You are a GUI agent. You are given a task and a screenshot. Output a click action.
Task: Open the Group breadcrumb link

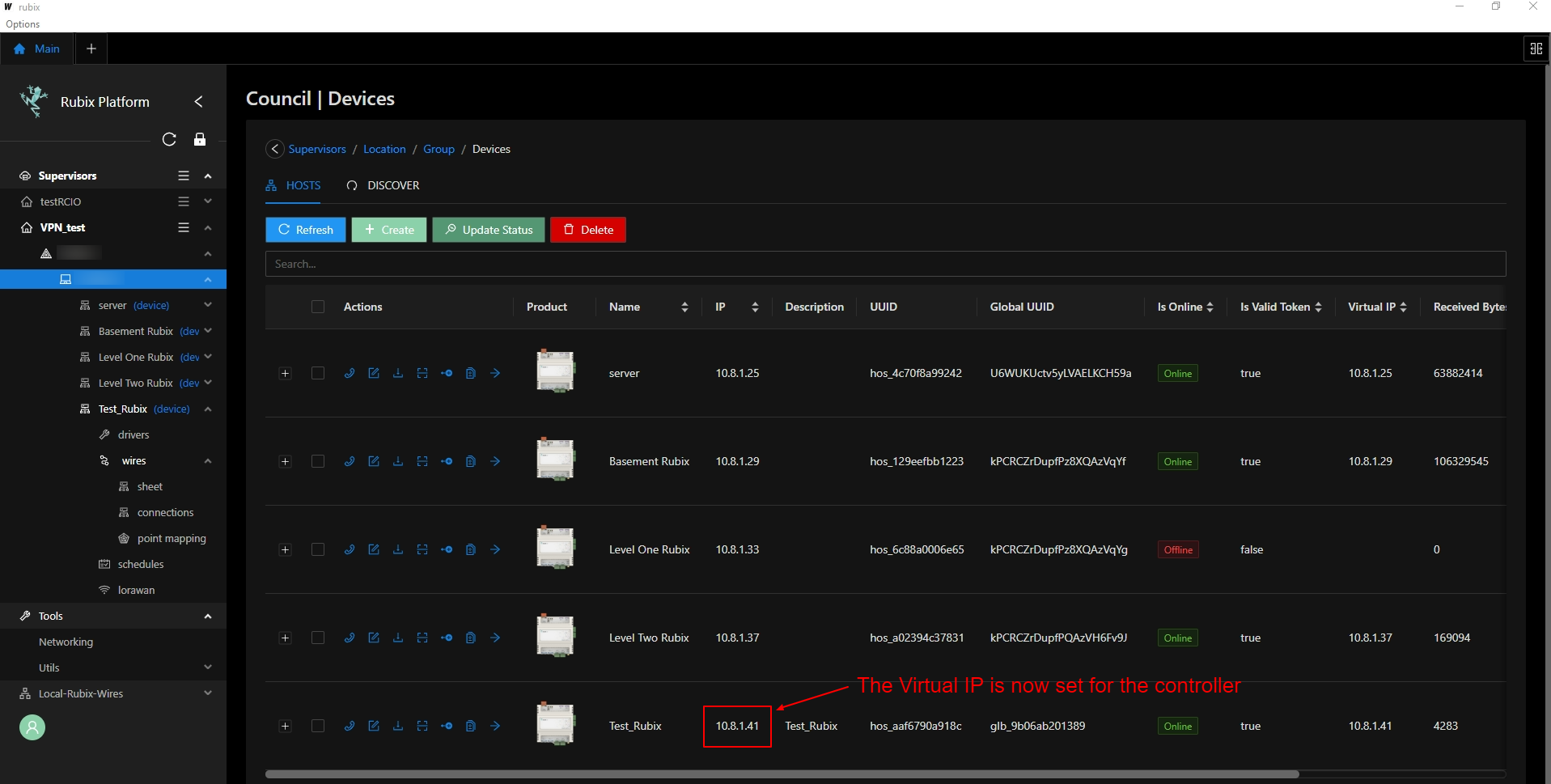(439, 149)
